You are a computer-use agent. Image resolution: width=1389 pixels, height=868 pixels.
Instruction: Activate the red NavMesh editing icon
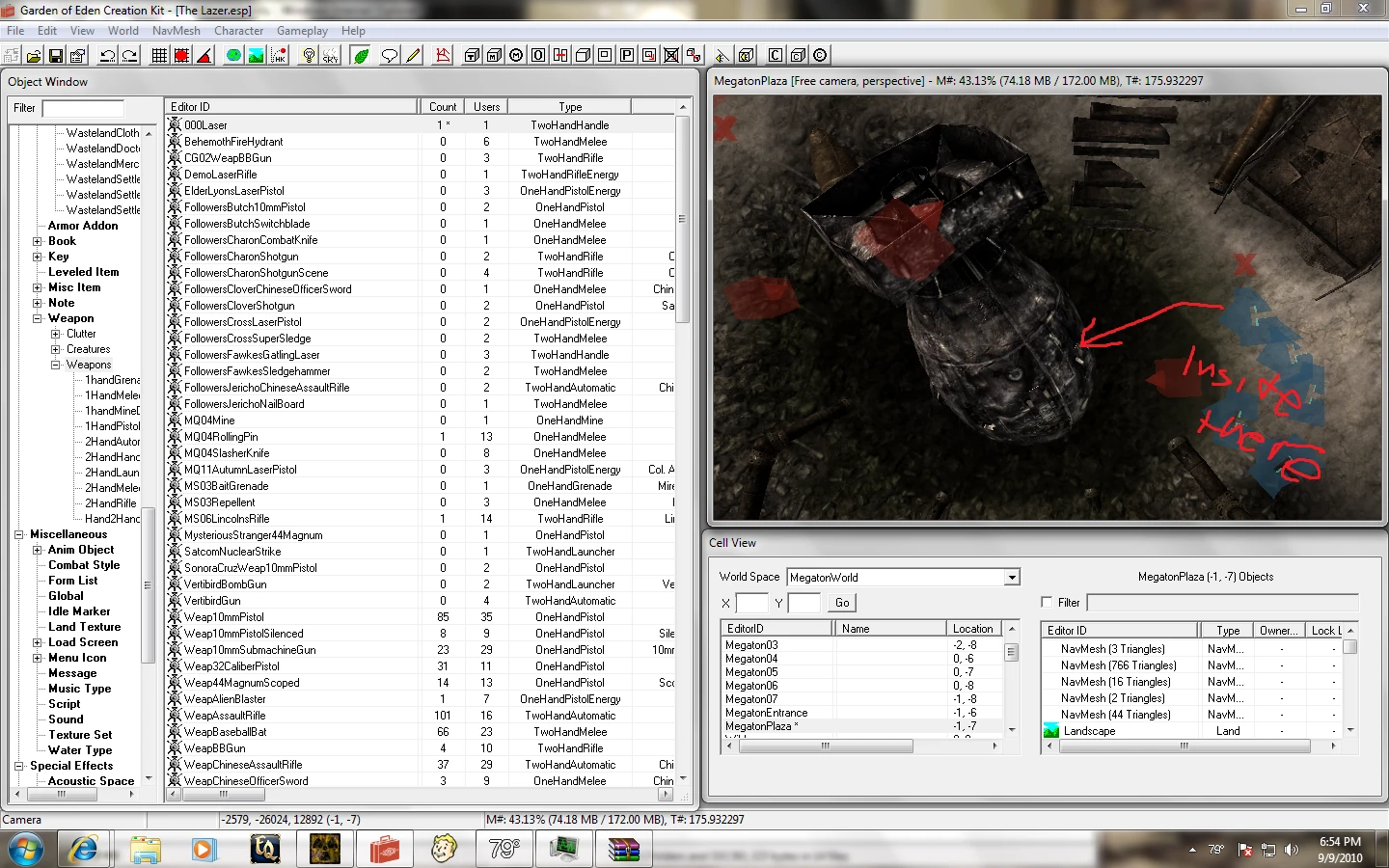point(443,56)
